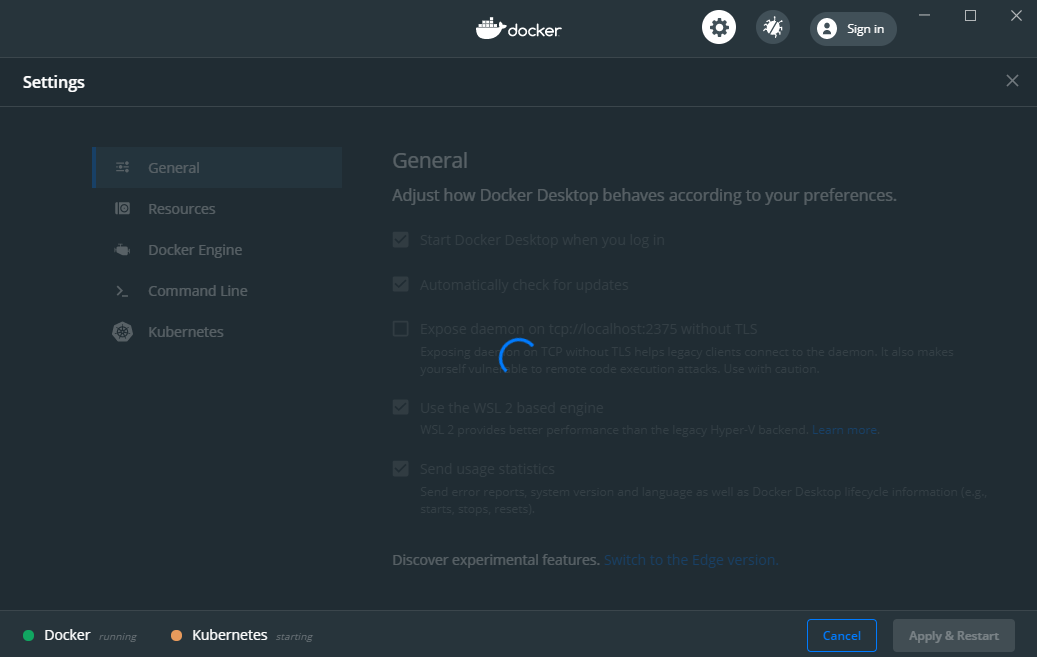1037x657 pixels.
Task: Toggle Use the WSL 2 based engine
Action: (401, 408)
